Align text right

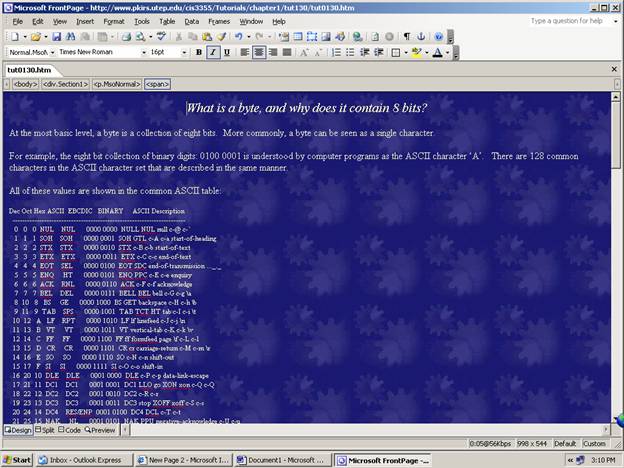click(x=273, y=53)
